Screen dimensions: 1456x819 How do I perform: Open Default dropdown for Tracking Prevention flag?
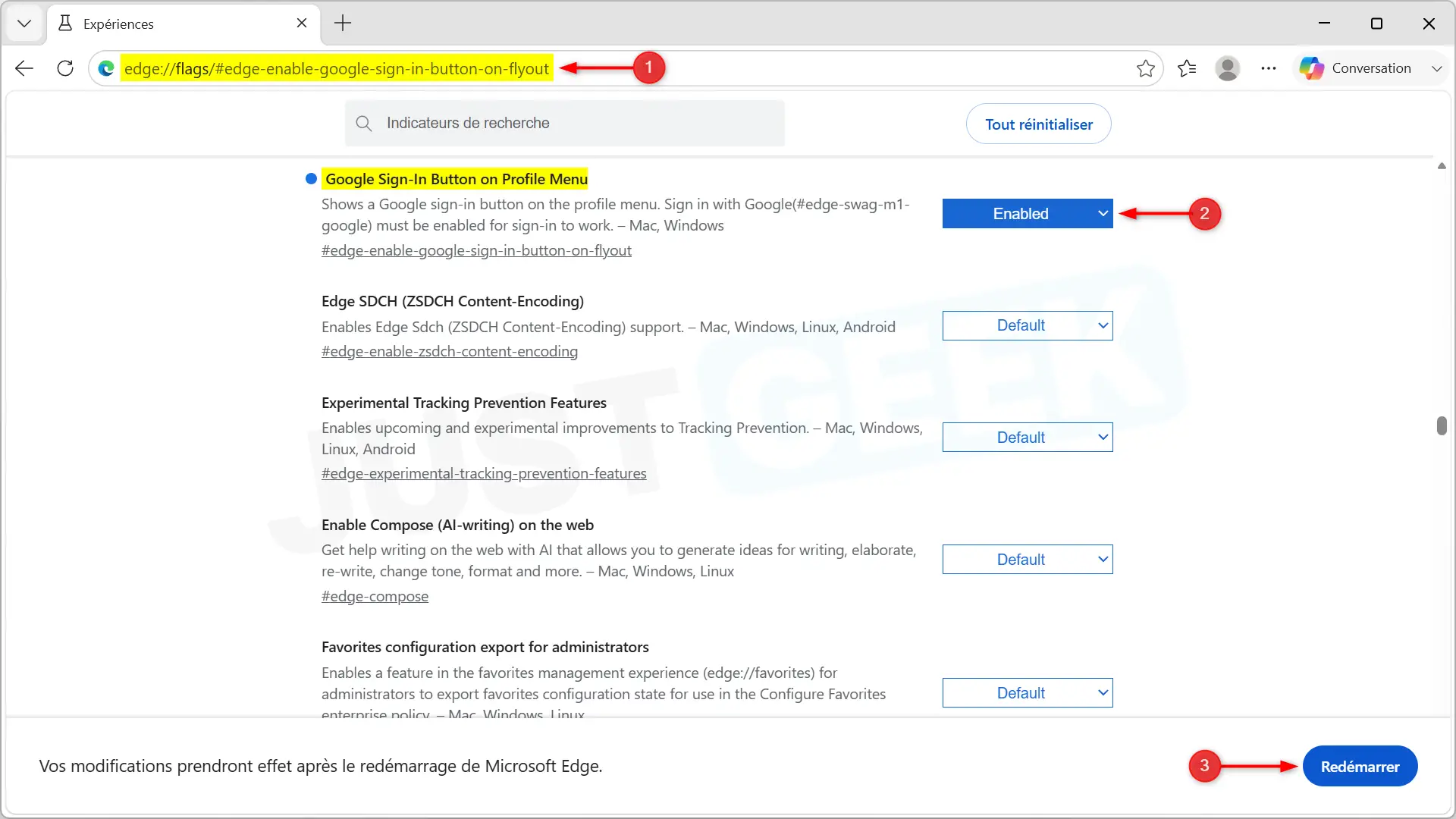[1028, 438]
